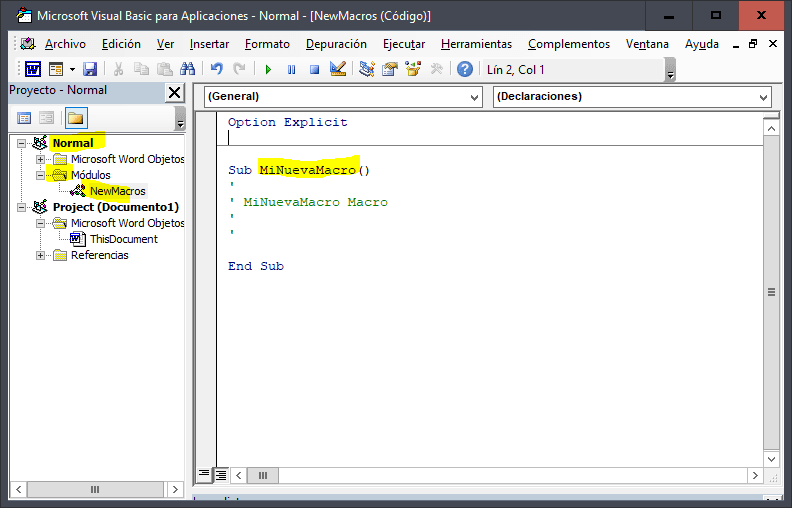This screenshot has width=792, height=508.
Task: Click code editor scroll-down arrow
Action: (771, 459)
